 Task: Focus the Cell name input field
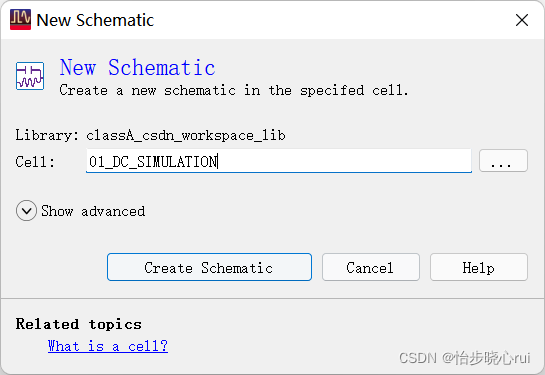tap(278, 161)
